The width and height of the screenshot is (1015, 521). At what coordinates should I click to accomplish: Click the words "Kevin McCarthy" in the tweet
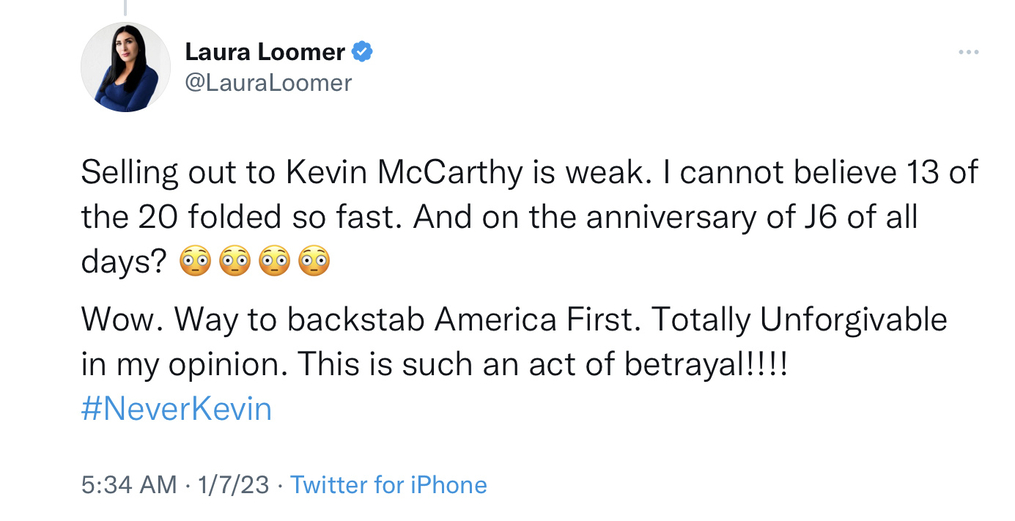(413, 173)
